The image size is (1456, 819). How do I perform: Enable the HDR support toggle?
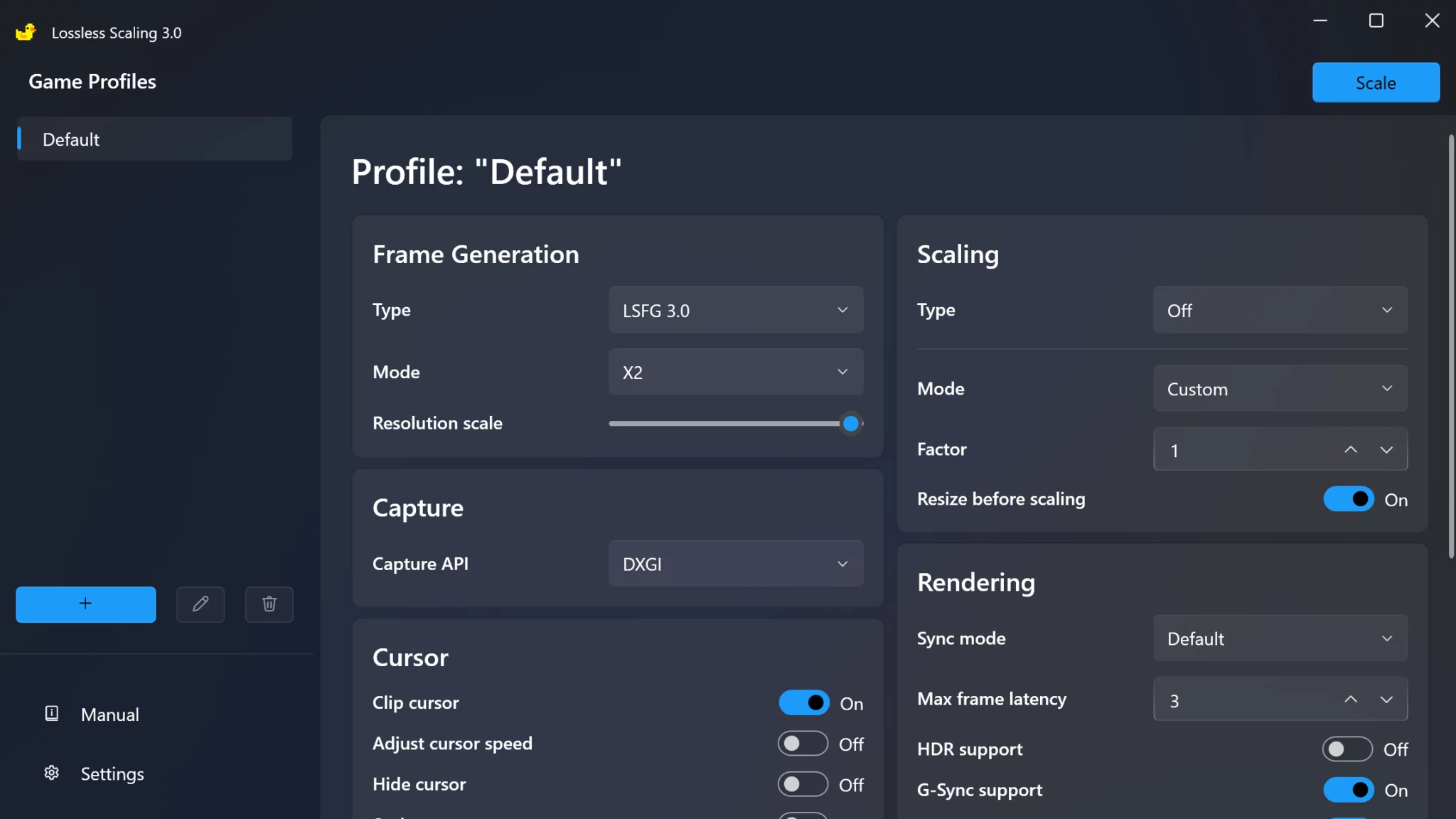tap(1348, 749)
